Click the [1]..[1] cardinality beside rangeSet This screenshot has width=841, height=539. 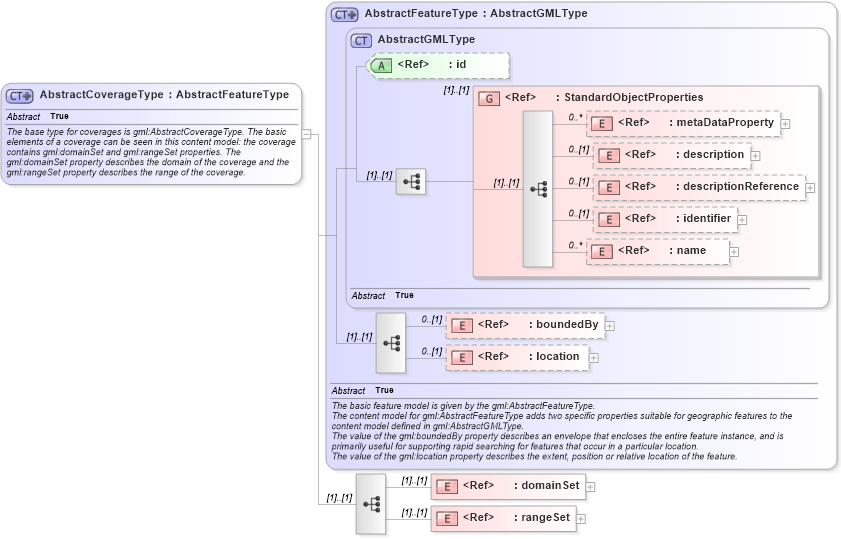tap(415, 513)
